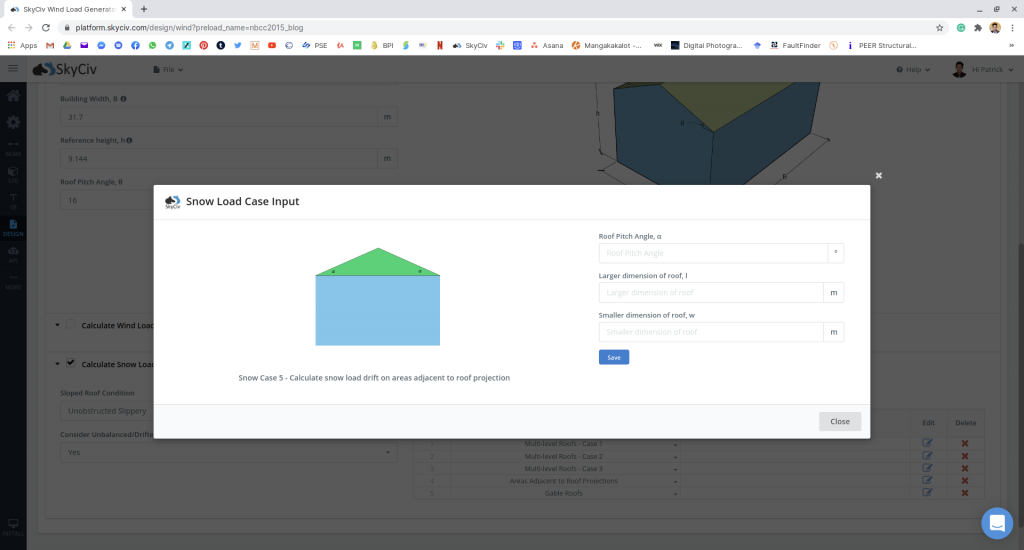Click the edit icon for Gable Roofs row
The height and width of the screenshot is (550, 1024).
tap(927, 492)
